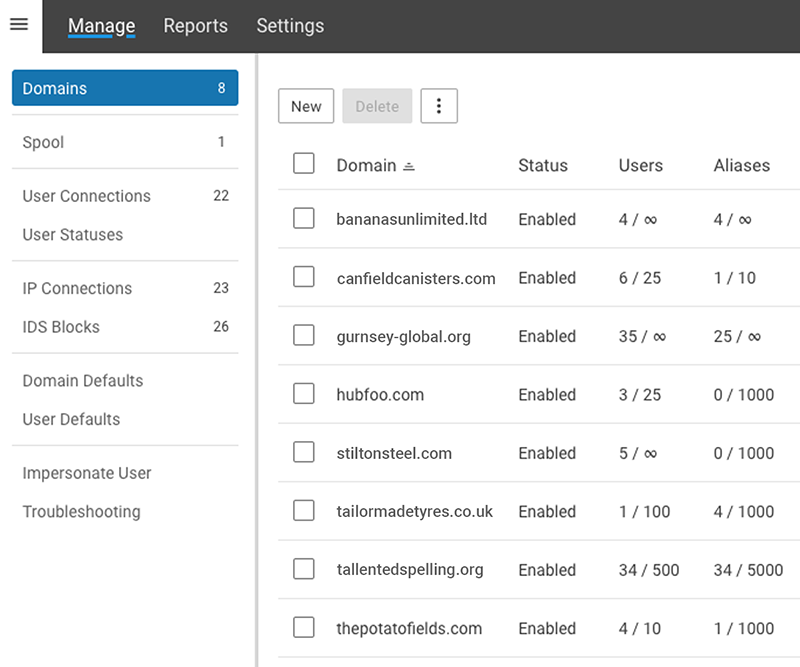800x667 pixels.
Task: Click domain name thepotatofields.com
Action: [409, 628]
